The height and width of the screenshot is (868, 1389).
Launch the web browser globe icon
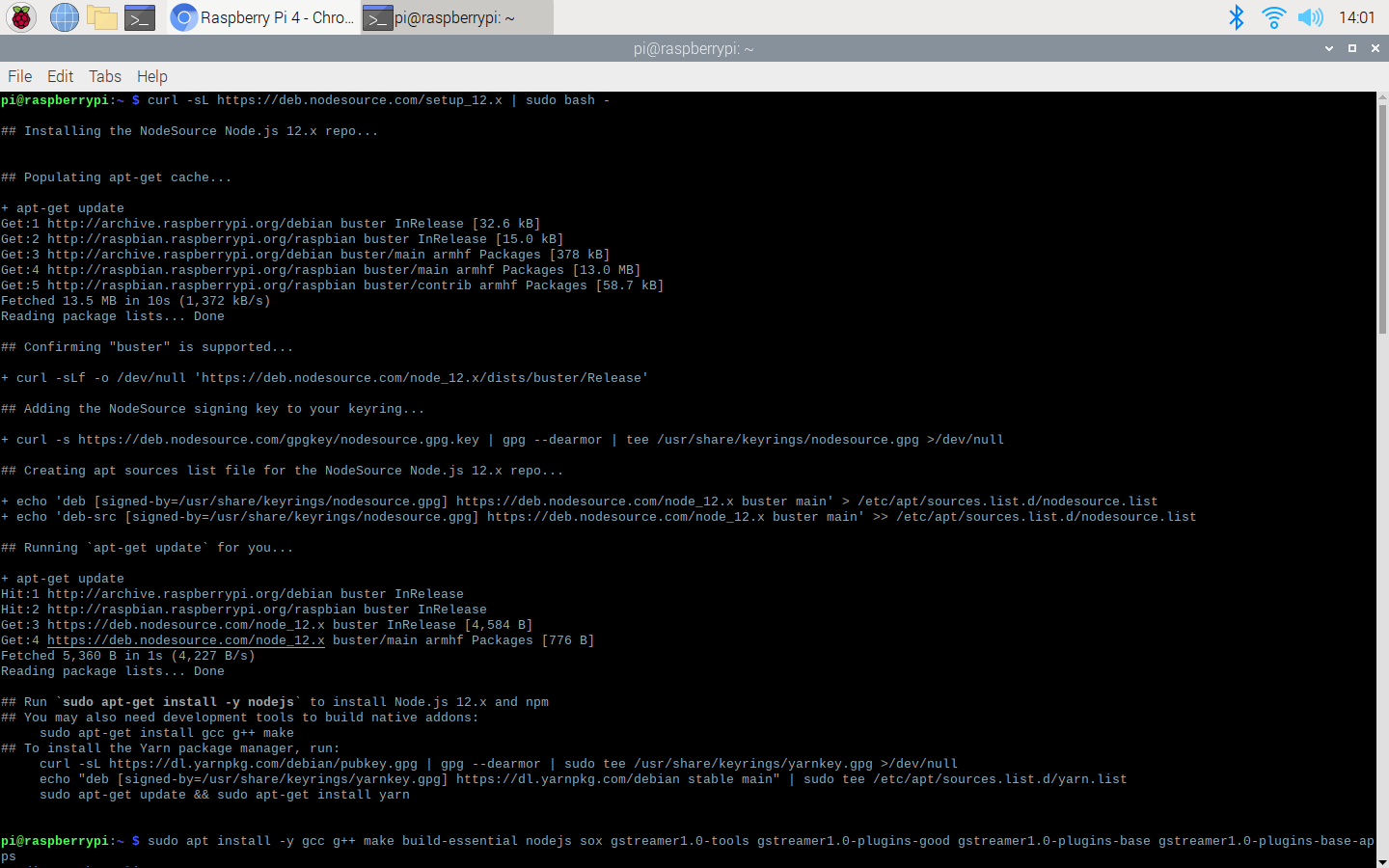click(64, 17)
